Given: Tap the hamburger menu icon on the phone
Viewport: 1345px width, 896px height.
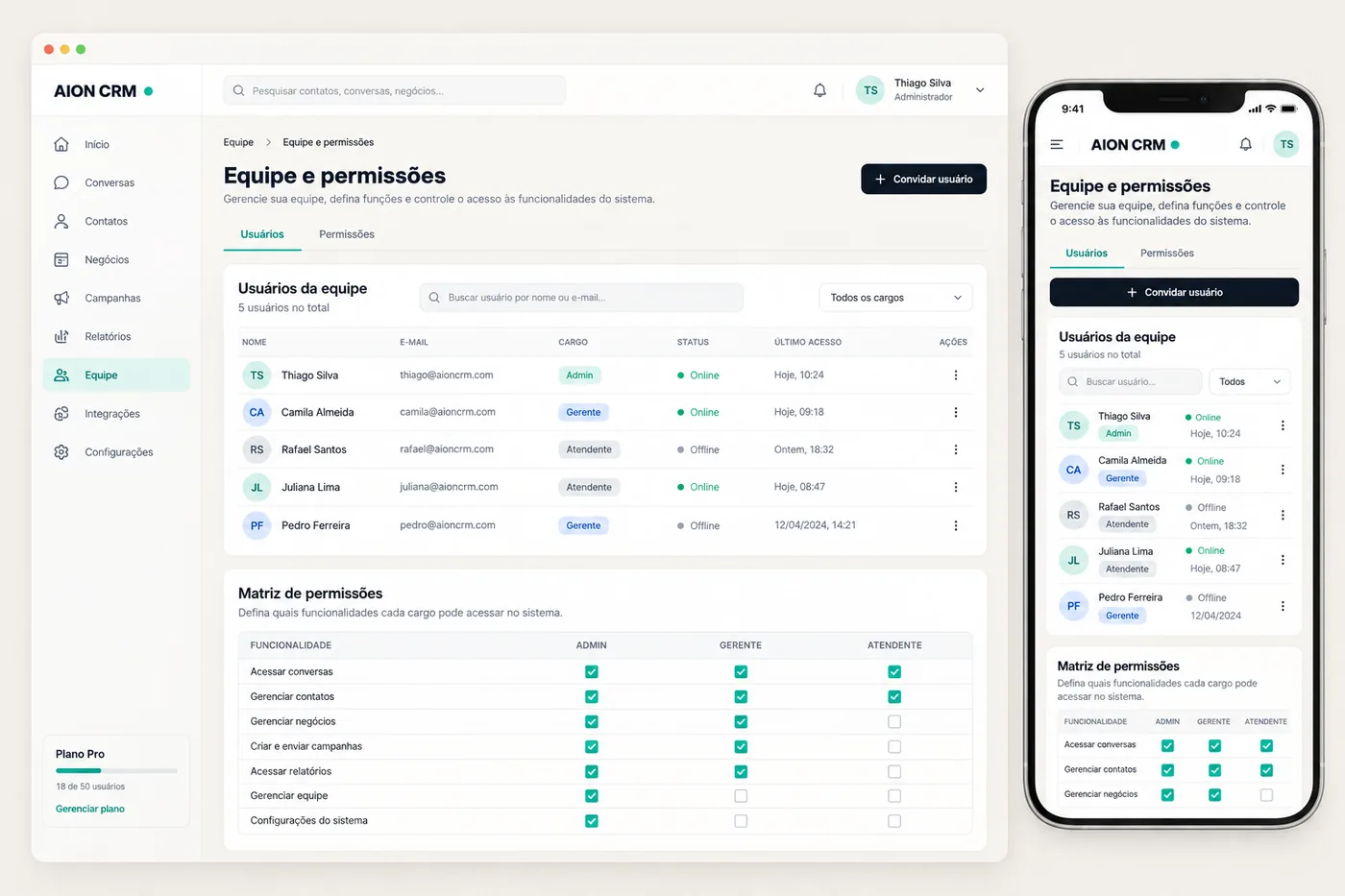Looking at the screenshot, I should pyautogui.click(x=1057, y=145).
